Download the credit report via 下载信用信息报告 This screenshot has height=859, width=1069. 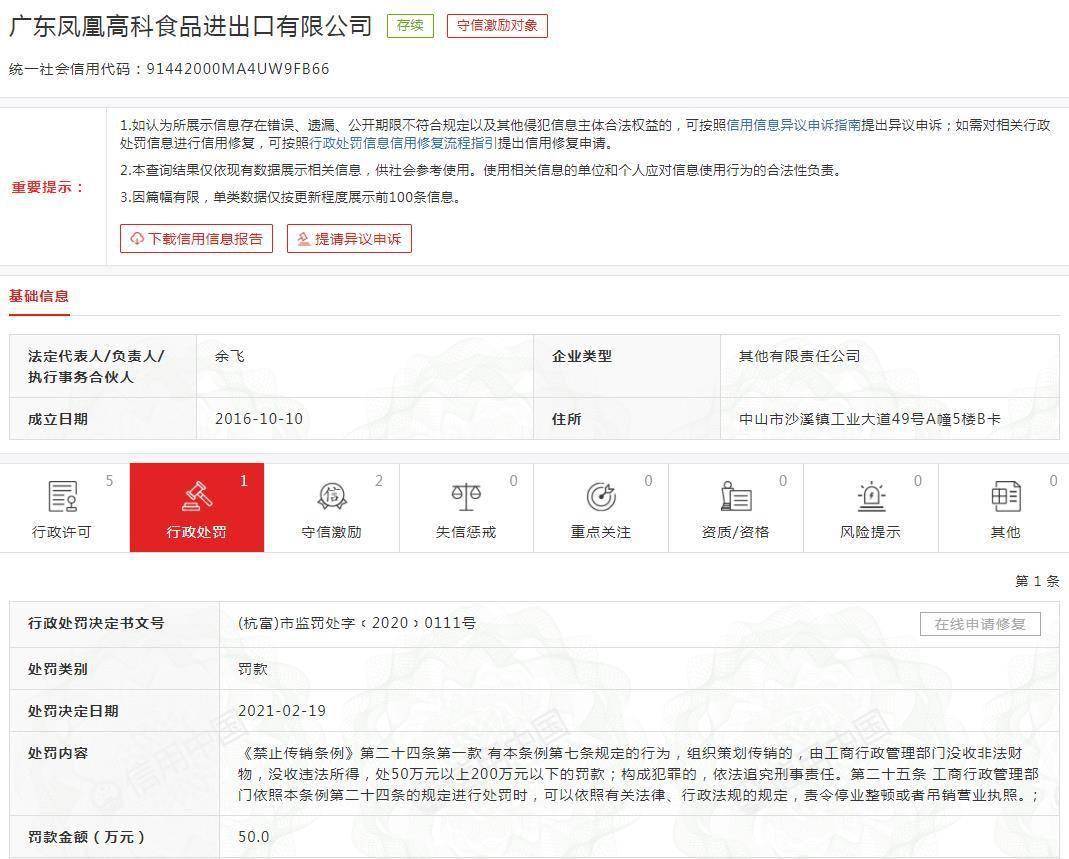(196, 239)
